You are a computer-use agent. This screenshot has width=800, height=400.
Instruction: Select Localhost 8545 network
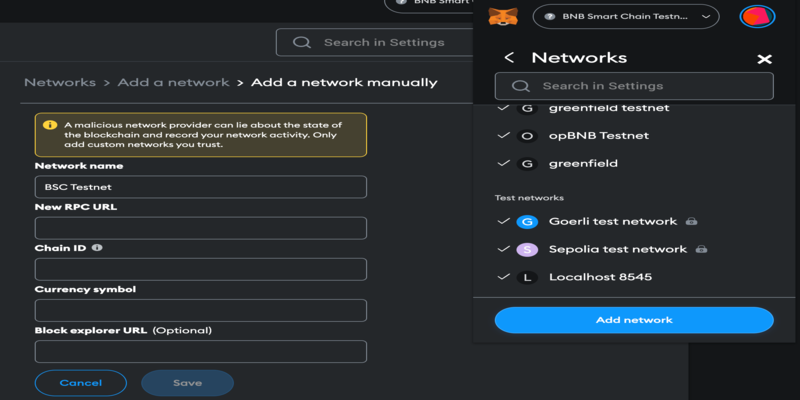[x=600, y=277]
